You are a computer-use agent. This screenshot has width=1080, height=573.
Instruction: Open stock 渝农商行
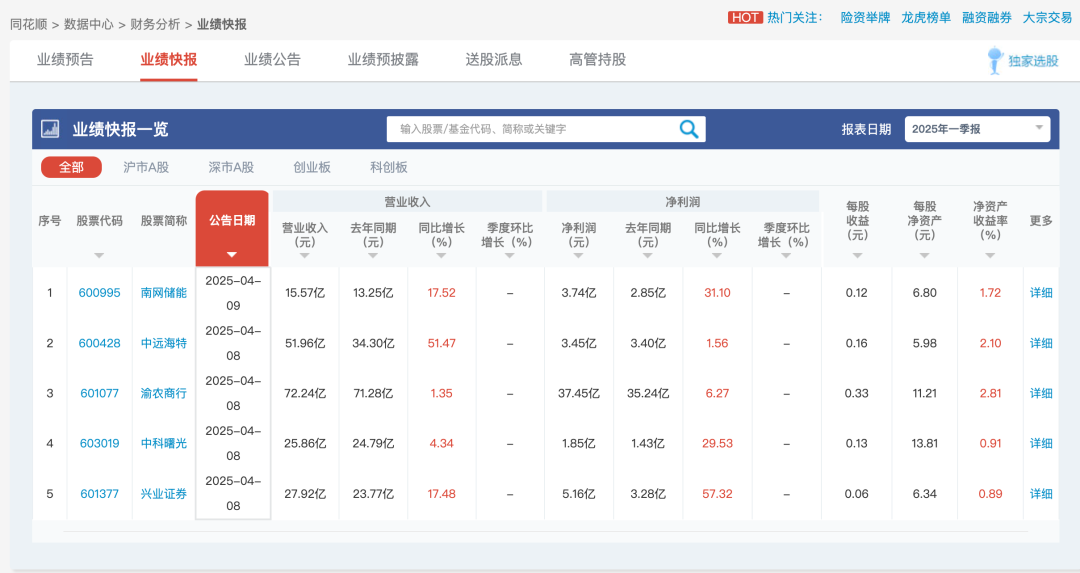click(164, 393)
